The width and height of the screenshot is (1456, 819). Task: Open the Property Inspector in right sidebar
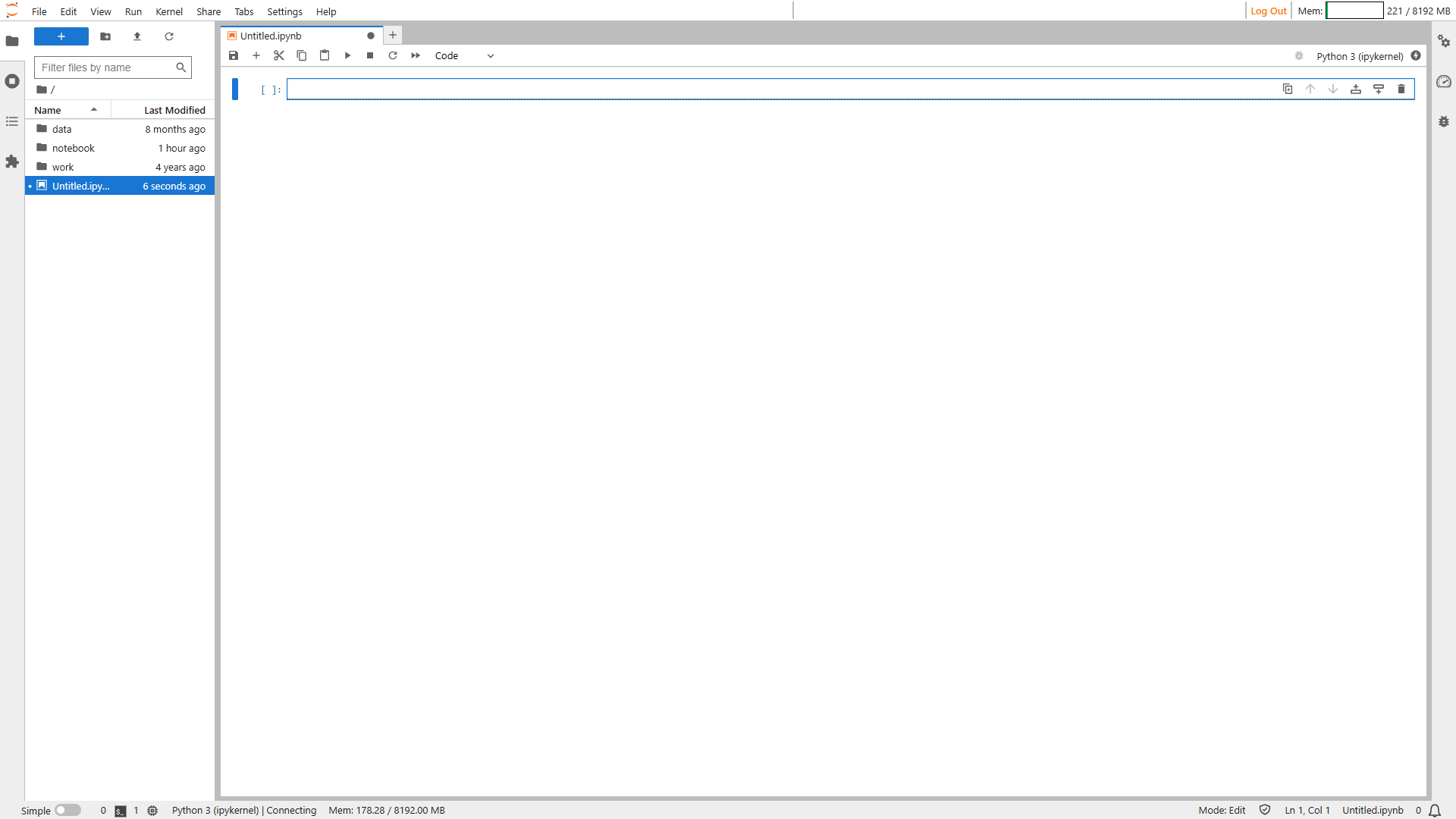(1444, 41)
